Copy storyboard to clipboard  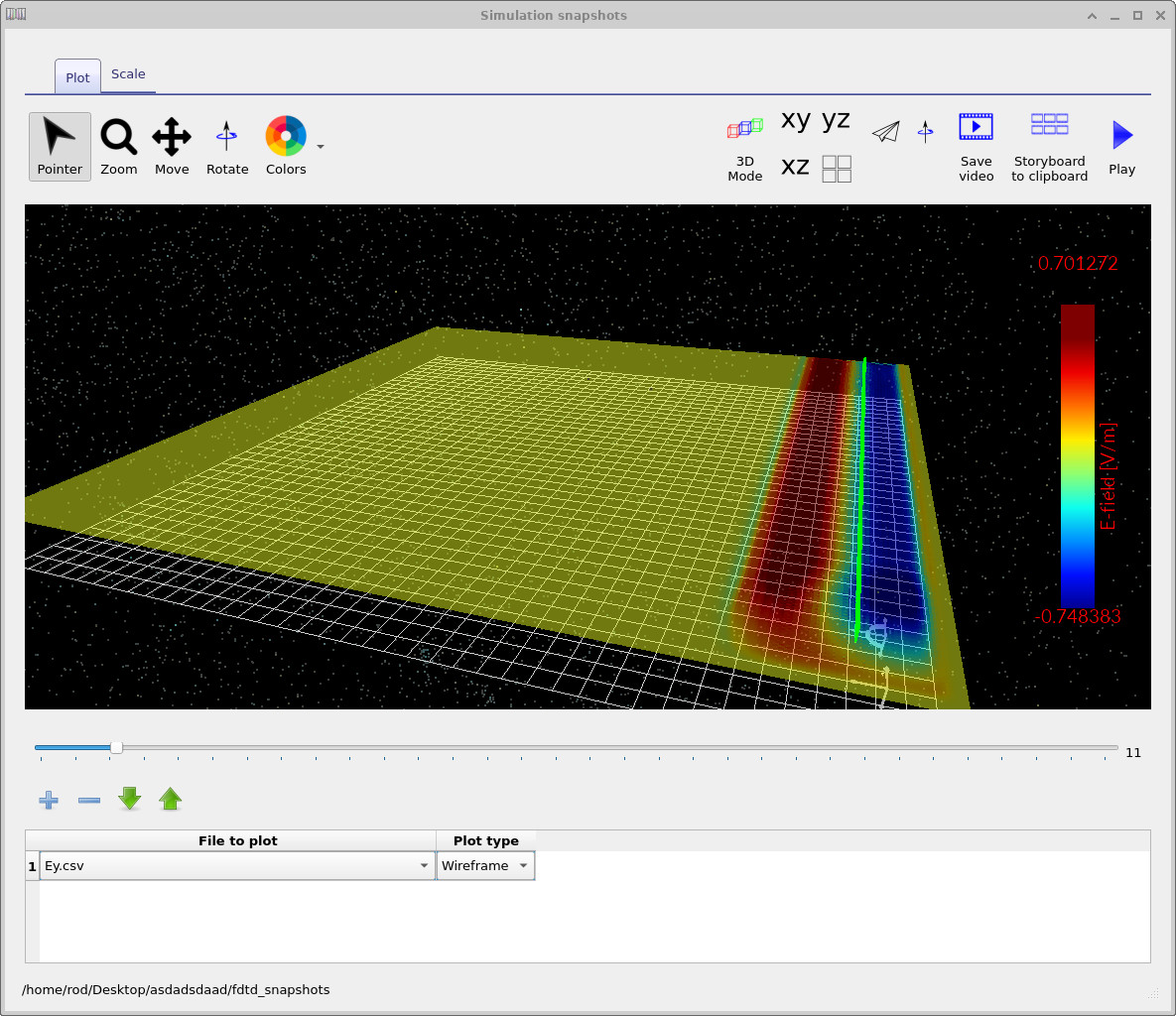[1049, 149]
